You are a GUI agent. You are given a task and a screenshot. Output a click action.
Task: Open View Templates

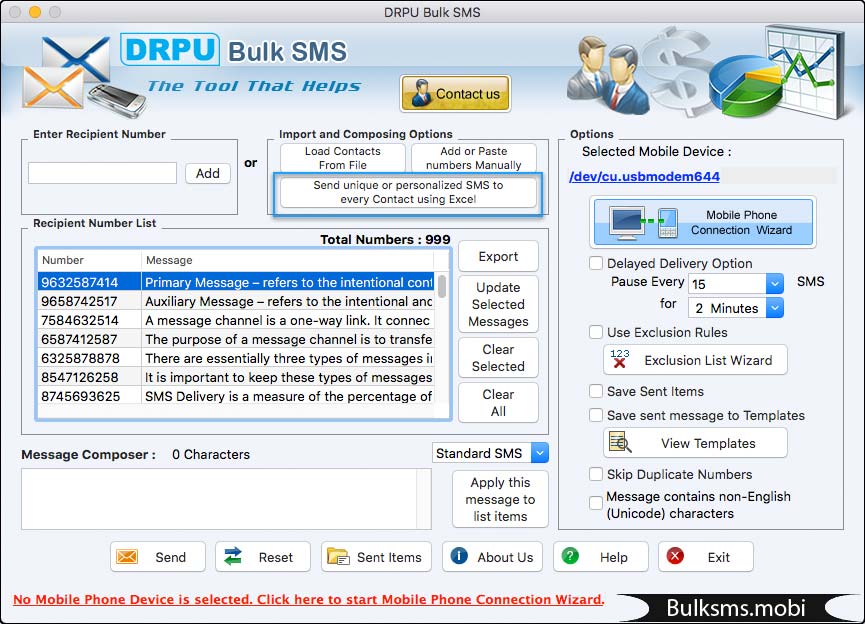click(695, 443)
